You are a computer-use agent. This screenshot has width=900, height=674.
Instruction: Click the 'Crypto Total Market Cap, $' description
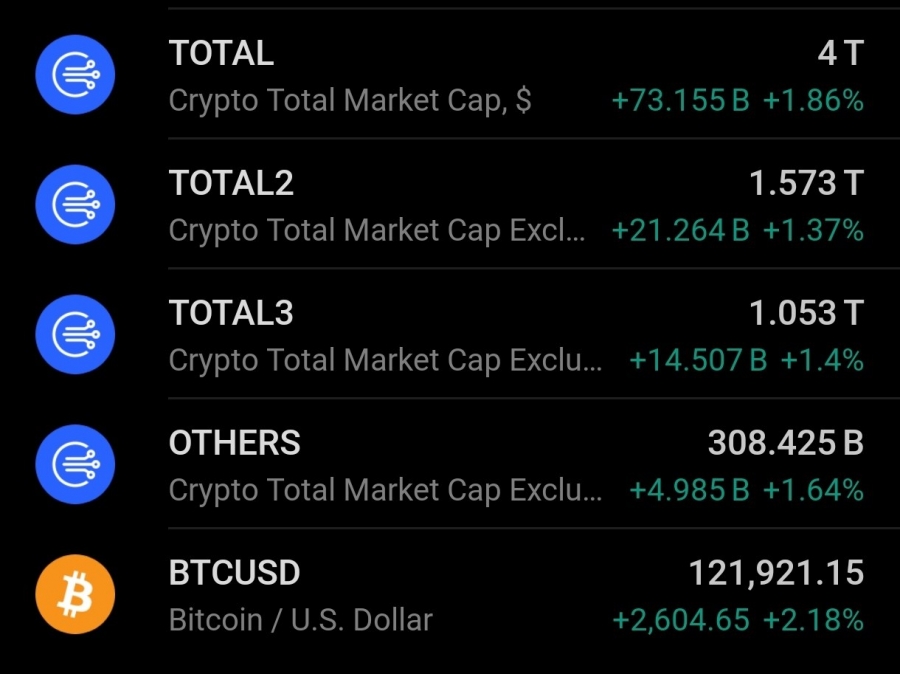(350, 101)
